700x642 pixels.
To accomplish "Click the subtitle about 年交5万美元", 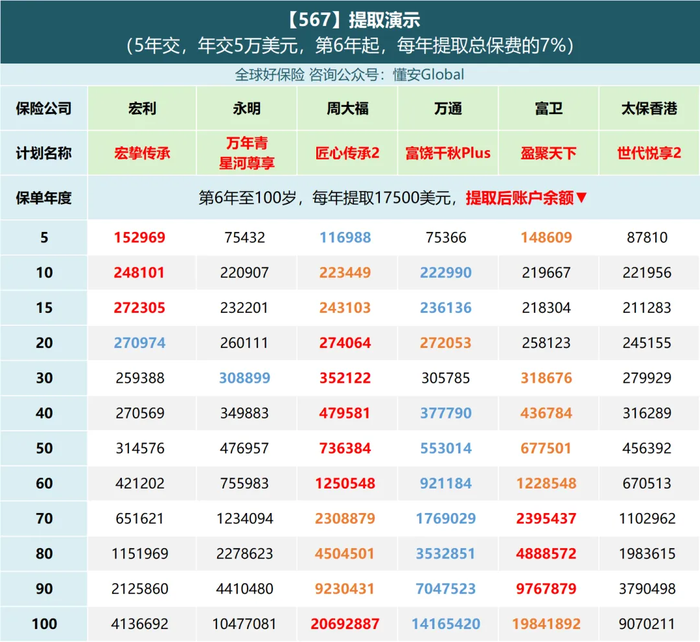I will click(x=350, y=46).
